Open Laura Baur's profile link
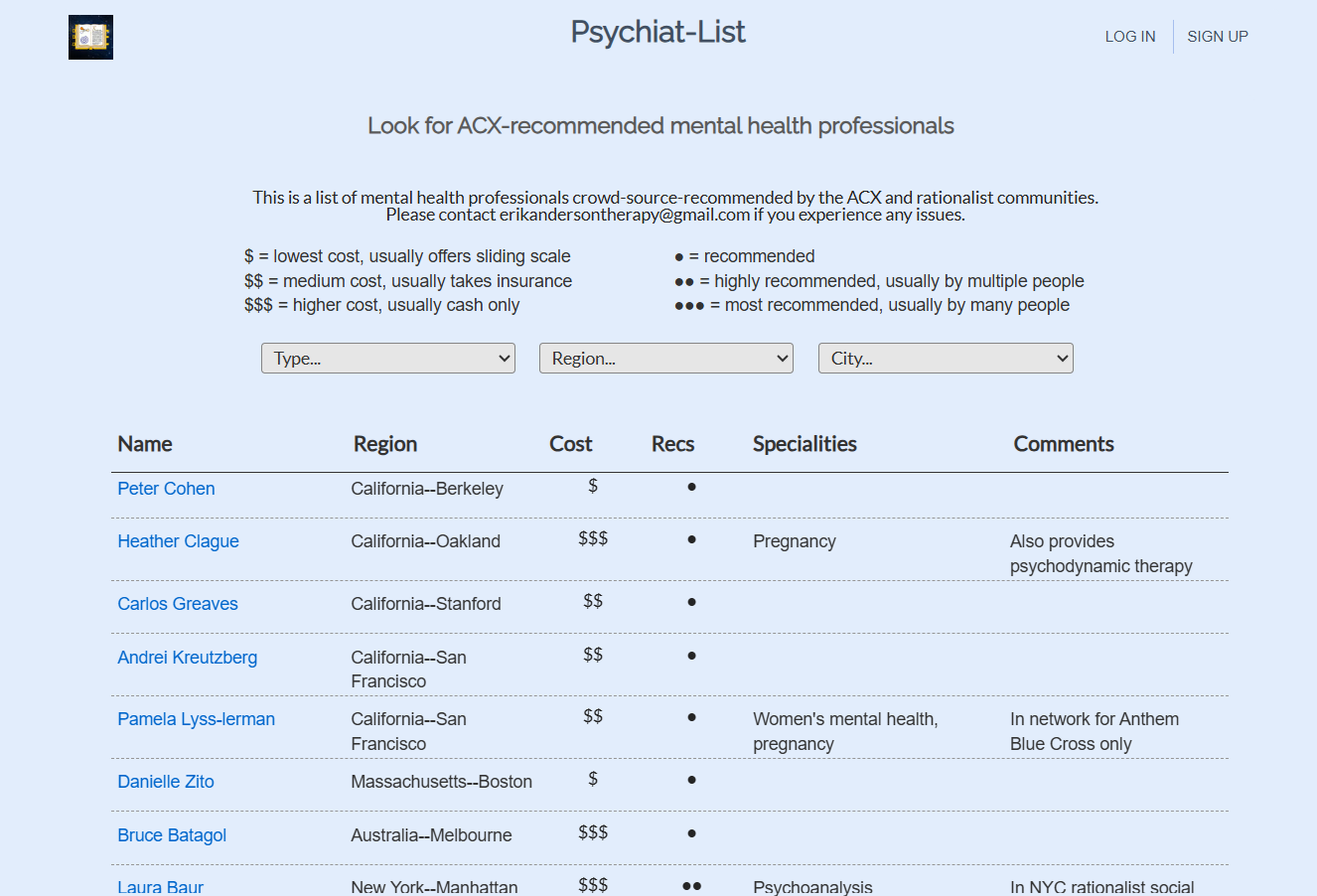The width and height of the screenshot is (1317, 896). (x=160, y=886)
